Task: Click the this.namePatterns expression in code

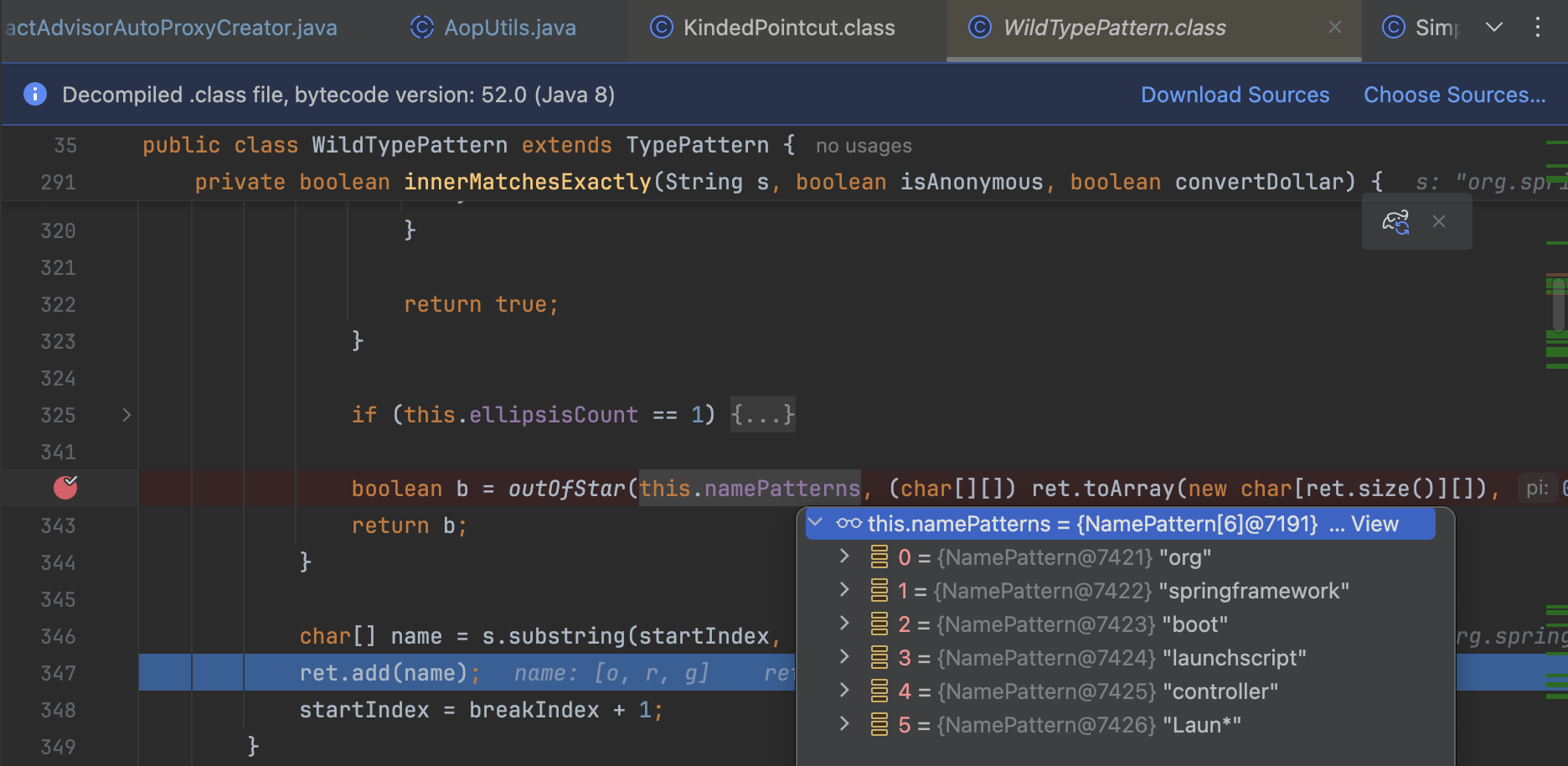Action: point(750,489)
